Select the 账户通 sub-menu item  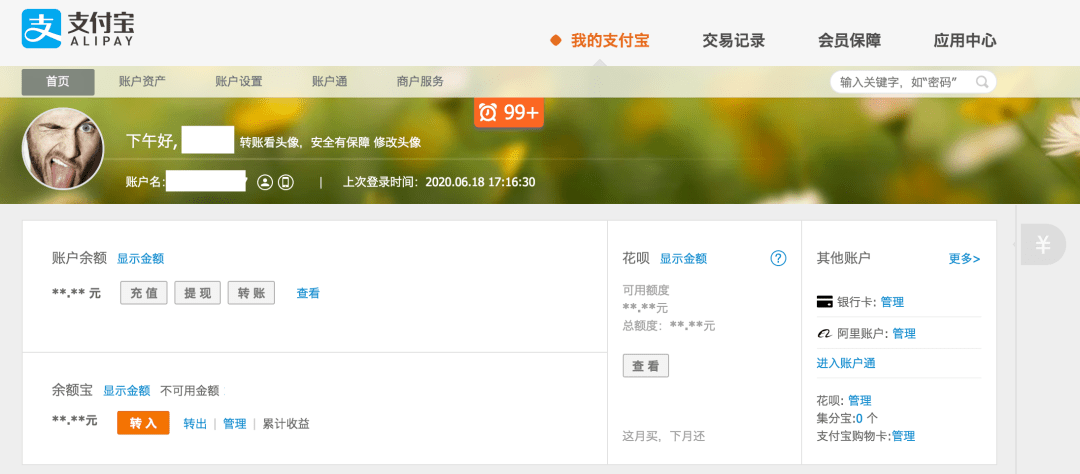click(329, 82)
